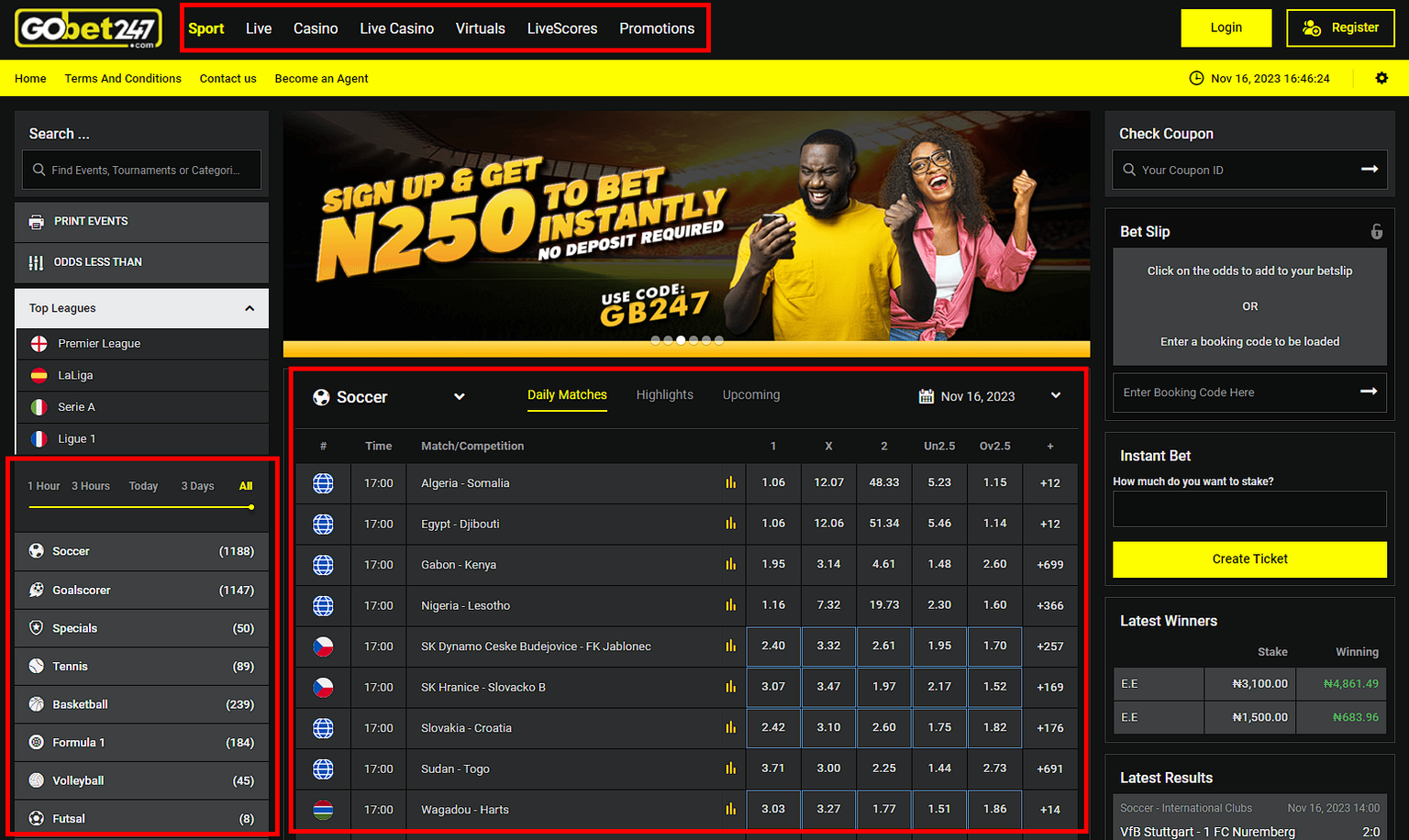Select the fifth carousel dot indicator
The width and height of the screenshot is (1409, 840).
click(x=705, y=339)
